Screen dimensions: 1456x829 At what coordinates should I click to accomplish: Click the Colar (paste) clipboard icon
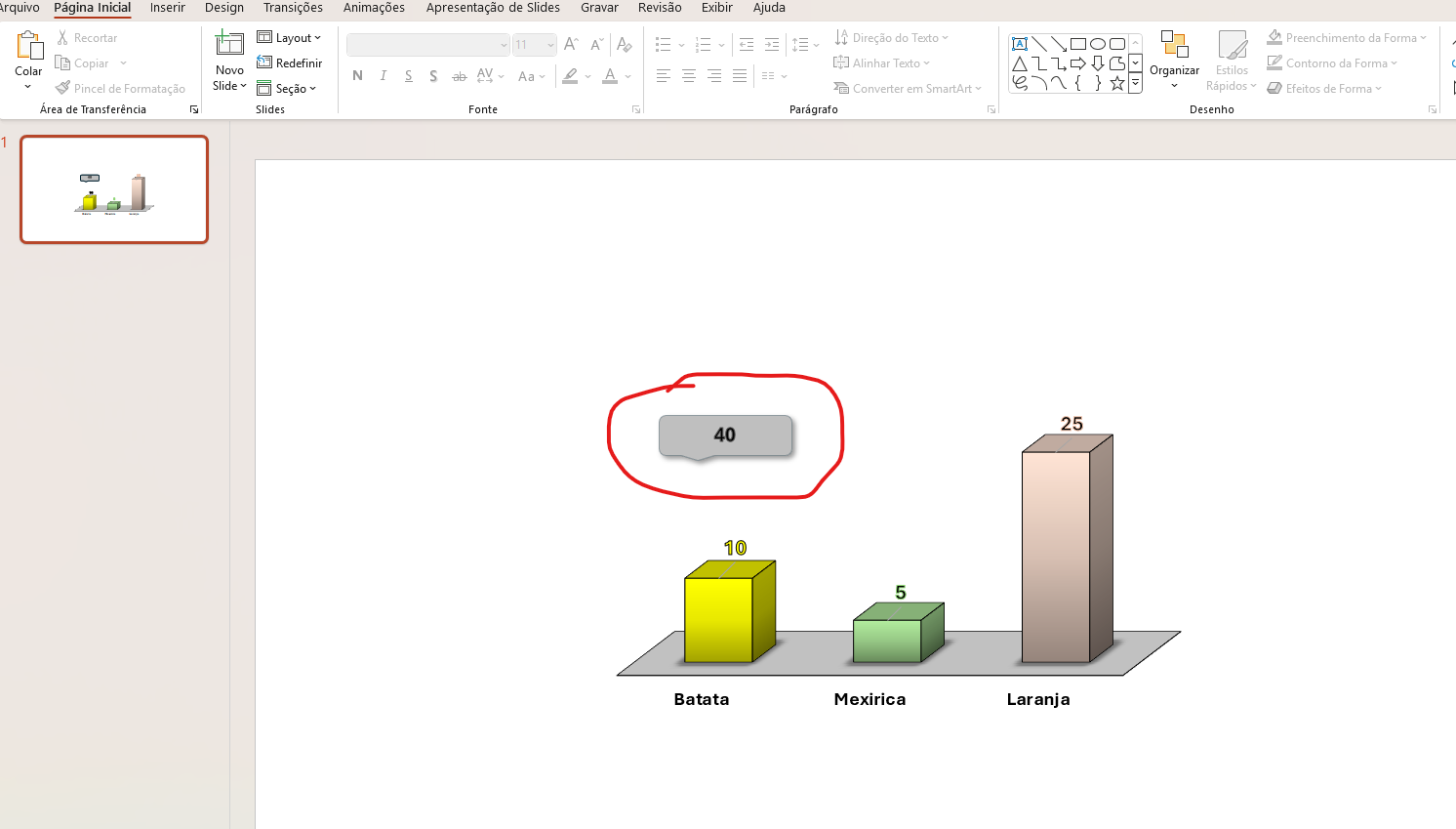click(29, 46)
